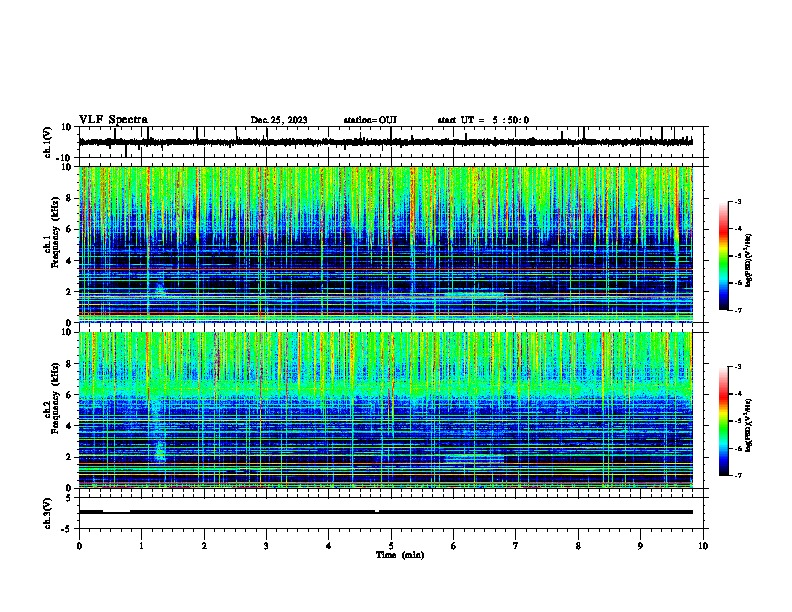Click the ch.3 black voltage trace
Viewport: 792px width, 612px height.
(386, 512)
